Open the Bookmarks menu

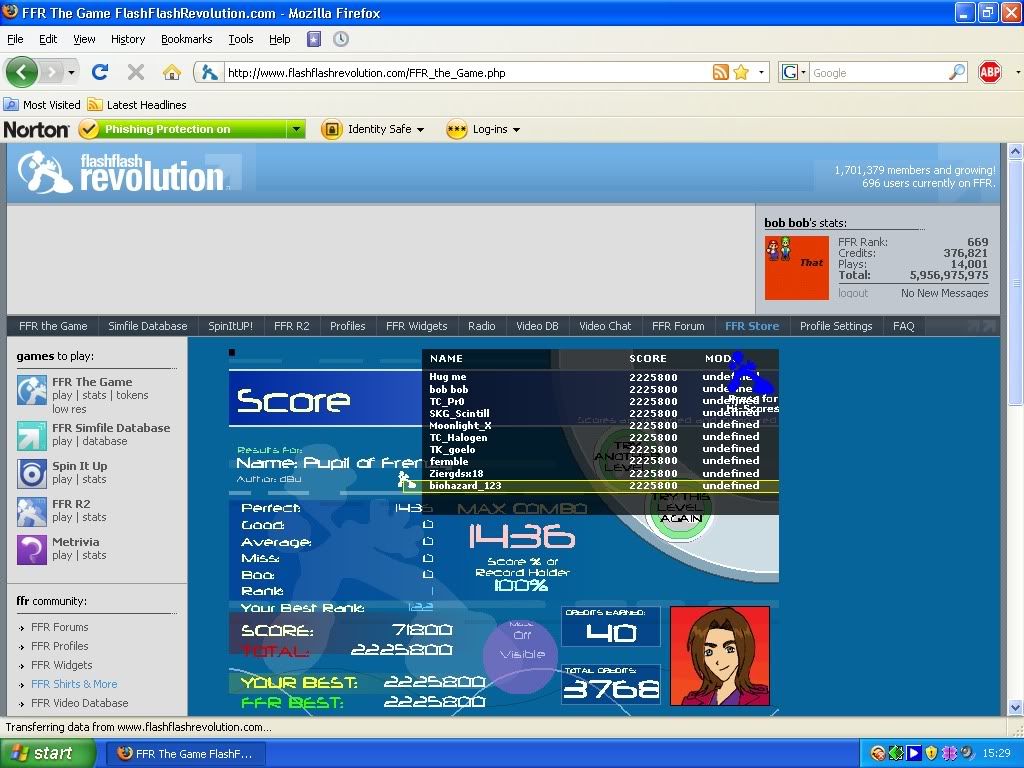click(186, 39)
